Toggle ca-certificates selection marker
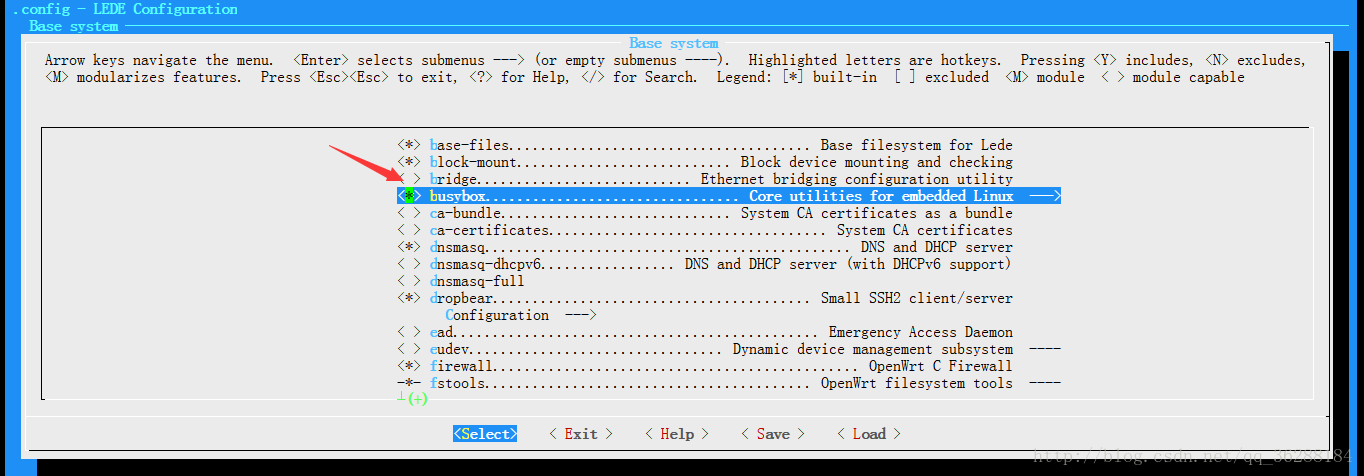This screenshot has width=1364, height=476. pos(409,230)
